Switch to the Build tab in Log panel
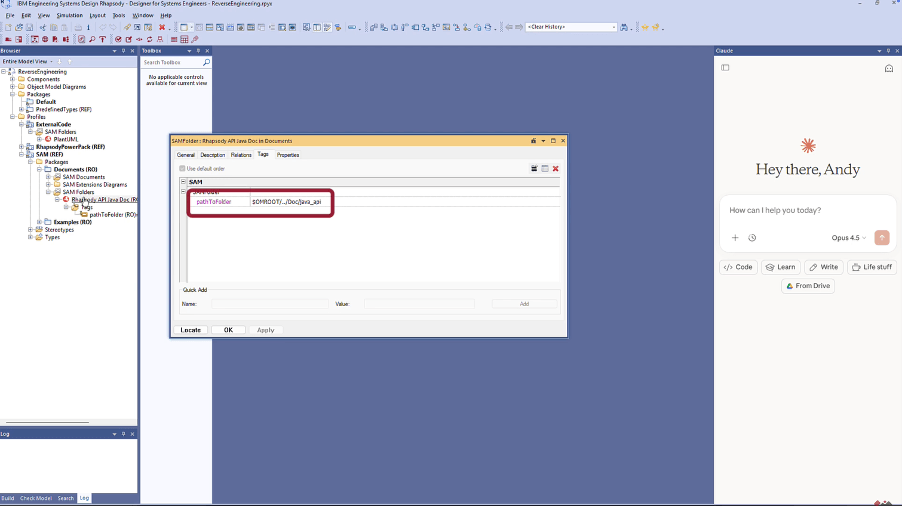Image resolution: width=902 pixels, height=506 pixels. (7, 498)
